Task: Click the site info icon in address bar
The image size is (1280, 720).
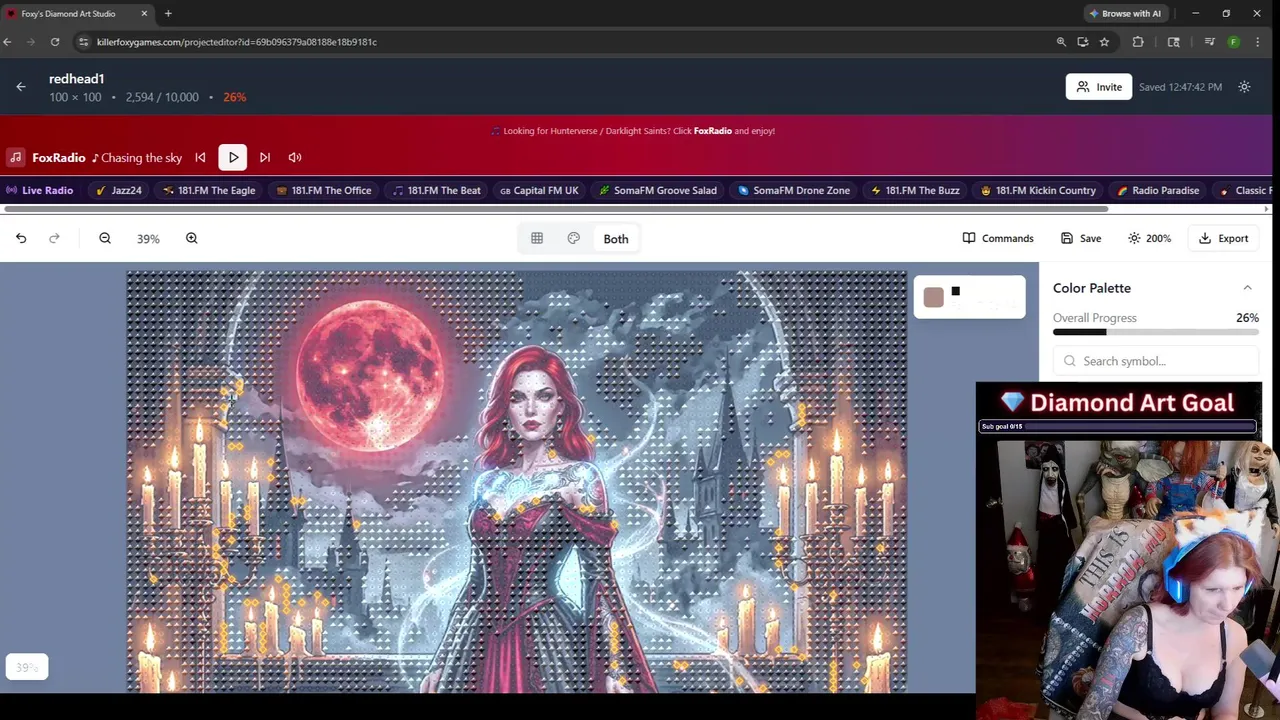Action: 84,42
